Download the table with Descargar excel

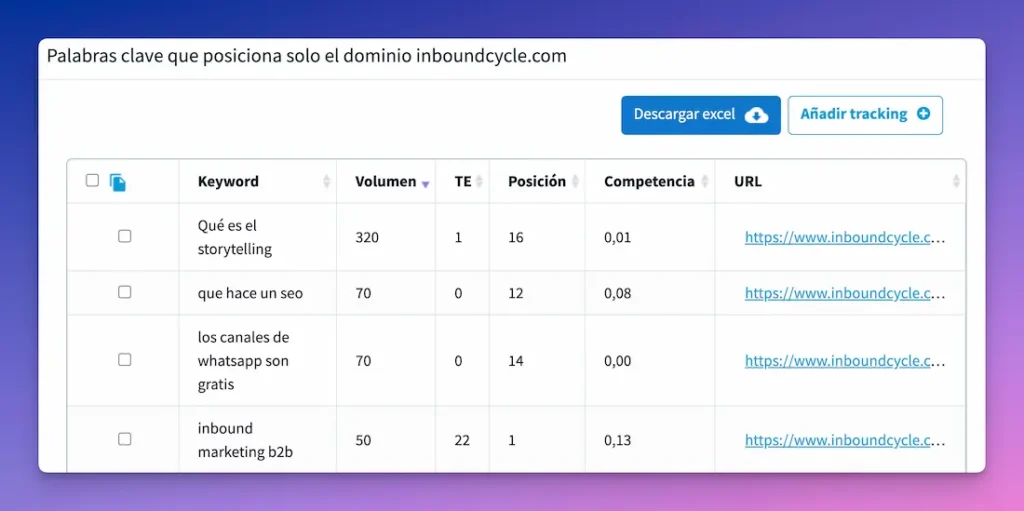[701, 115]
